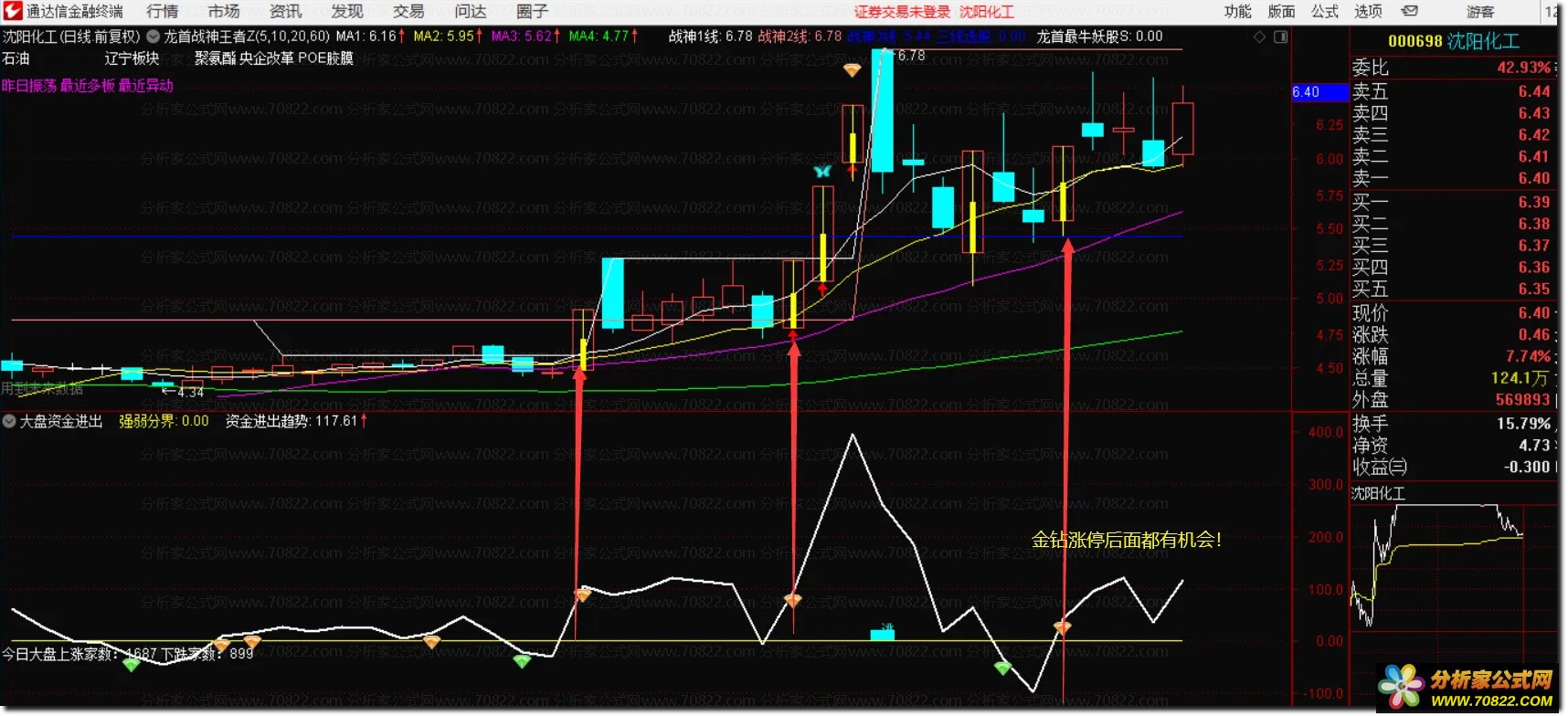The width and height of the screenshot is (1568, 716).
Task: Click the 强弱分界: 0.00 label
Action: coord(164,421)
